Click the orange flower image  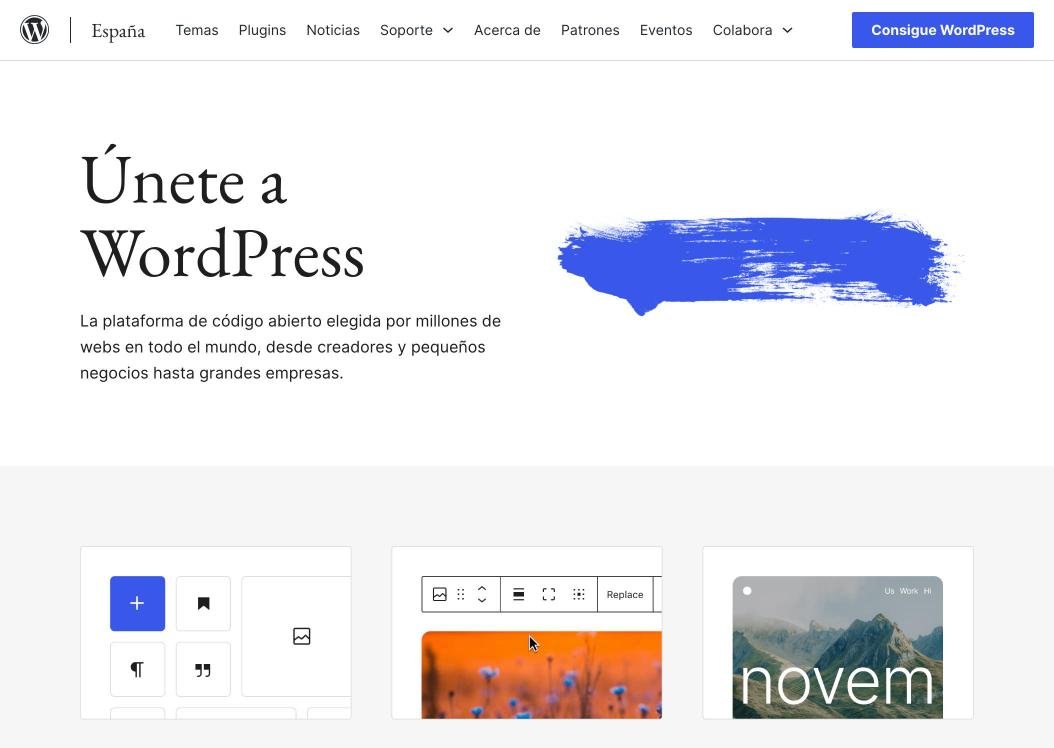541,675
